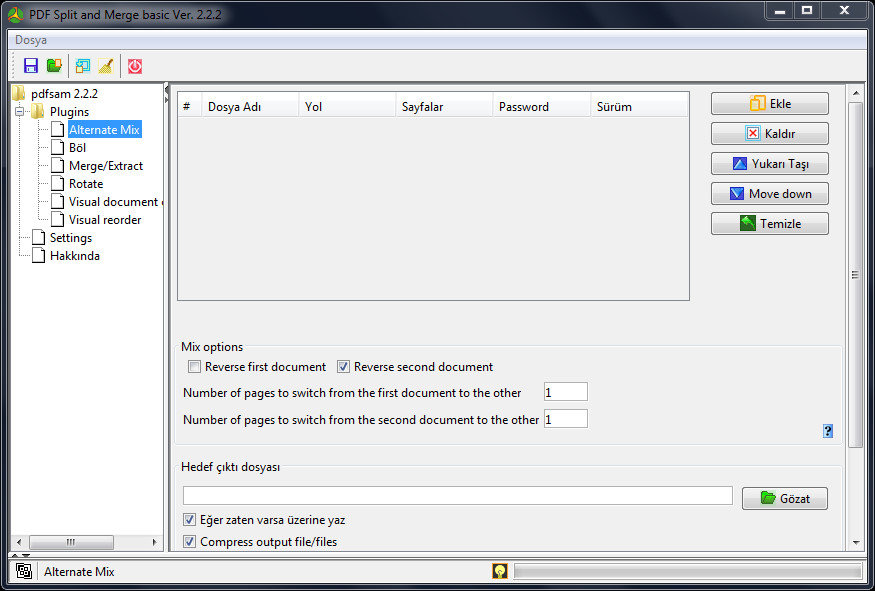875x591 pixels.
Task: Click the Dosya Adı column header
Action: click(x=250, y=107)
